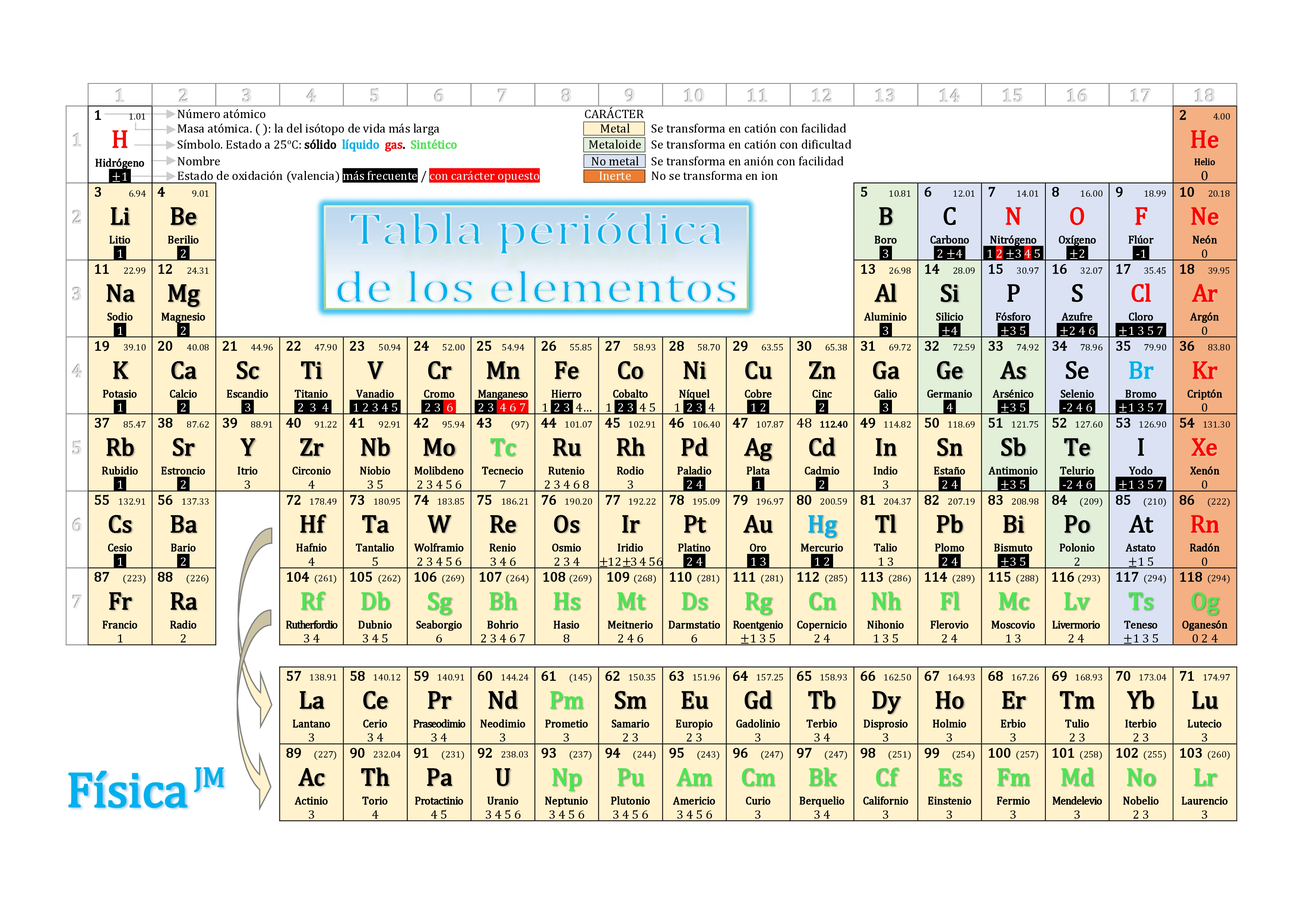
Task: Click group column header 1
Action: tap(120, 95)
